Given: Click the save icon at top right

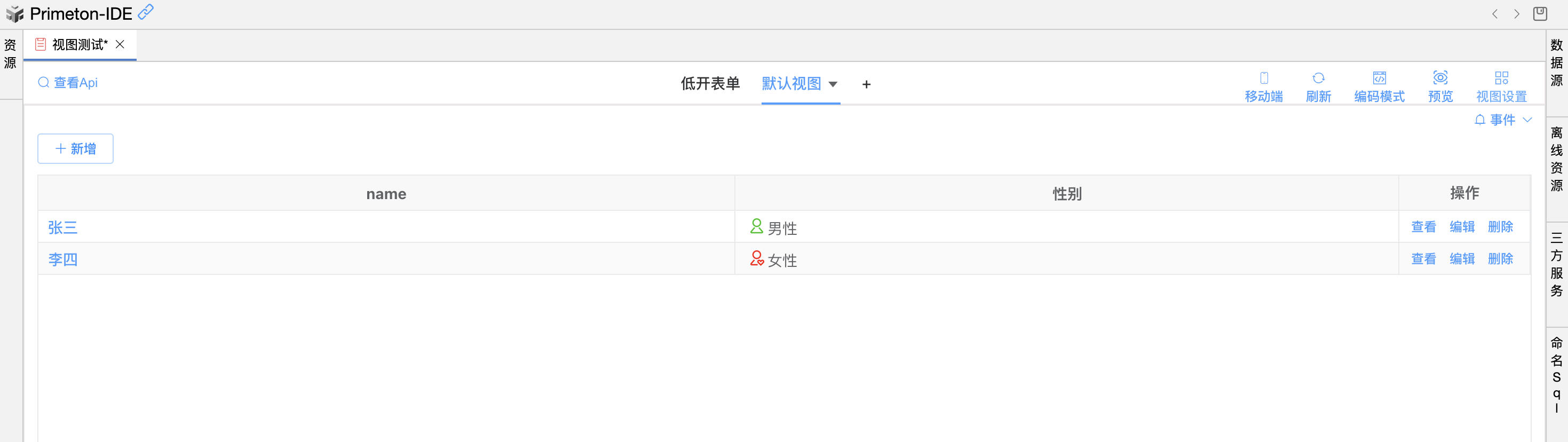Looking at the screenshot, I should (x=1539, y=13).
